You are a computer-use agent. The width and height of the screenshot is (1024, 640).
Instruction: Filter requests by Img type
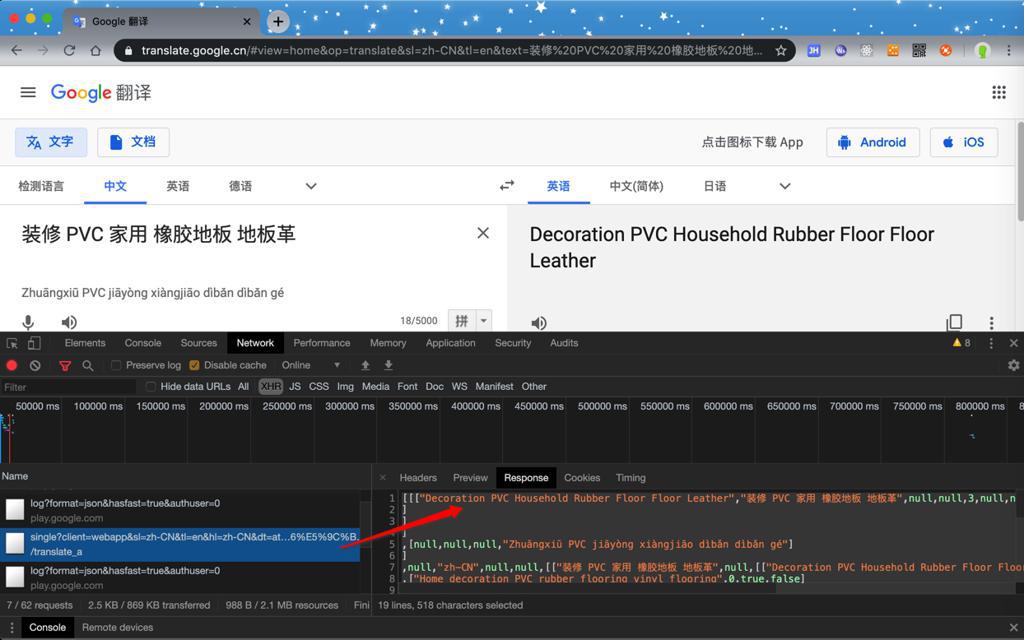(x=345, y=387)
